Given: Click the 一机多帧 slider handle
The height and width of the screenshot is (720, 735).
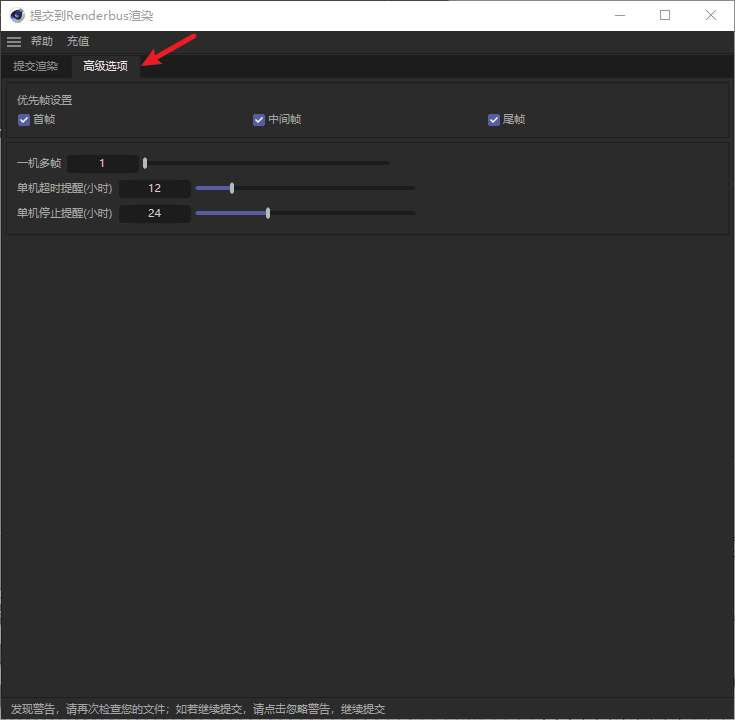Looking at the screenshot, I should 145,163.
